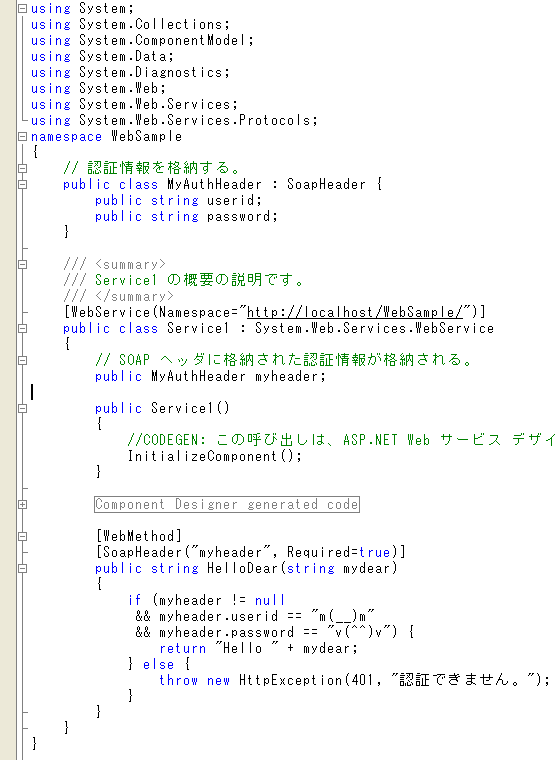Collapse the 認証情報を格納する comment outline
The height and width of the screenshot is (760, 556).
[22, 169]
